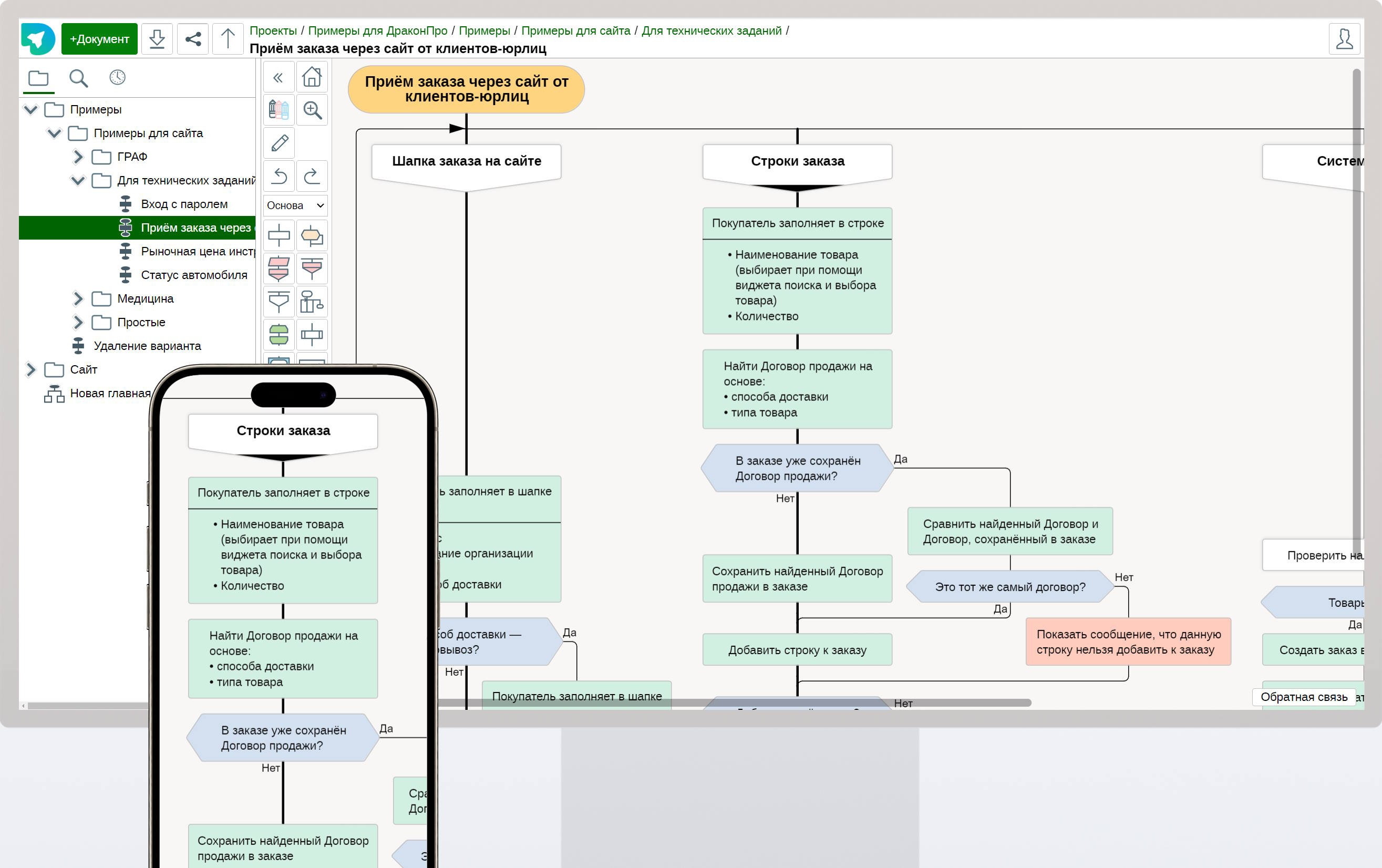Screen dimensions: 1382x868
Task: Open the Рыночная цена diagram in tree
Action: pos(198,251)
